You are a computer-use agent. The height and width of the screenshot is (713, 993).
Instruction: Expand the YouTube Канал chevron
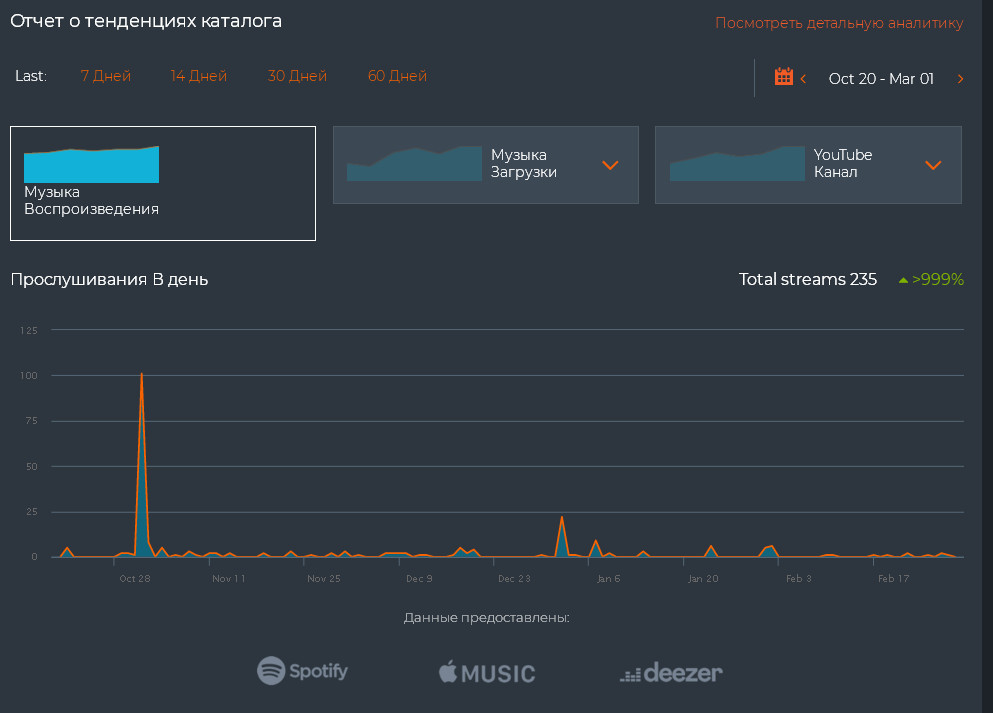[933, 165]
